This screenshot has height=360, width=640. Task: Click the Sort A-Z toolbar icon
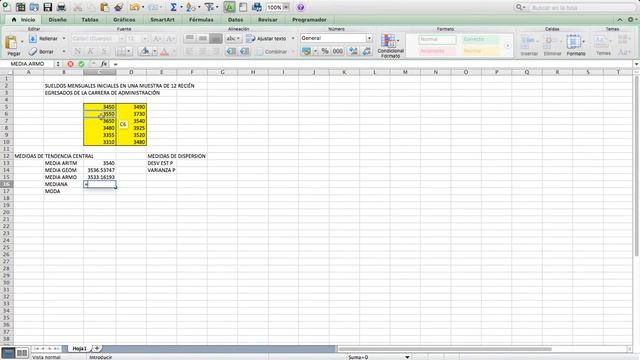190,7
